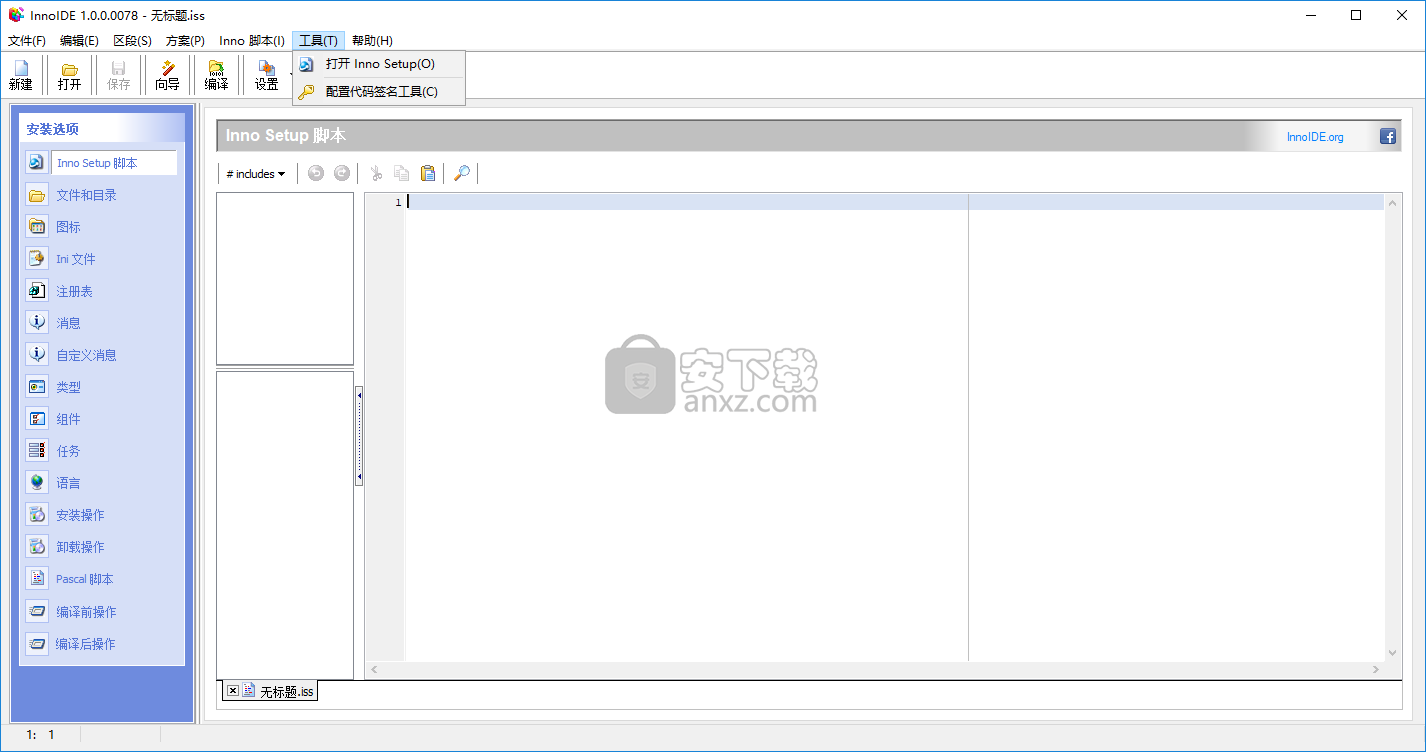Click the vertical scrollbar down arrow
This screenshot has width=1426, height=752.
pyautogui.click(x=1393, y=652)
